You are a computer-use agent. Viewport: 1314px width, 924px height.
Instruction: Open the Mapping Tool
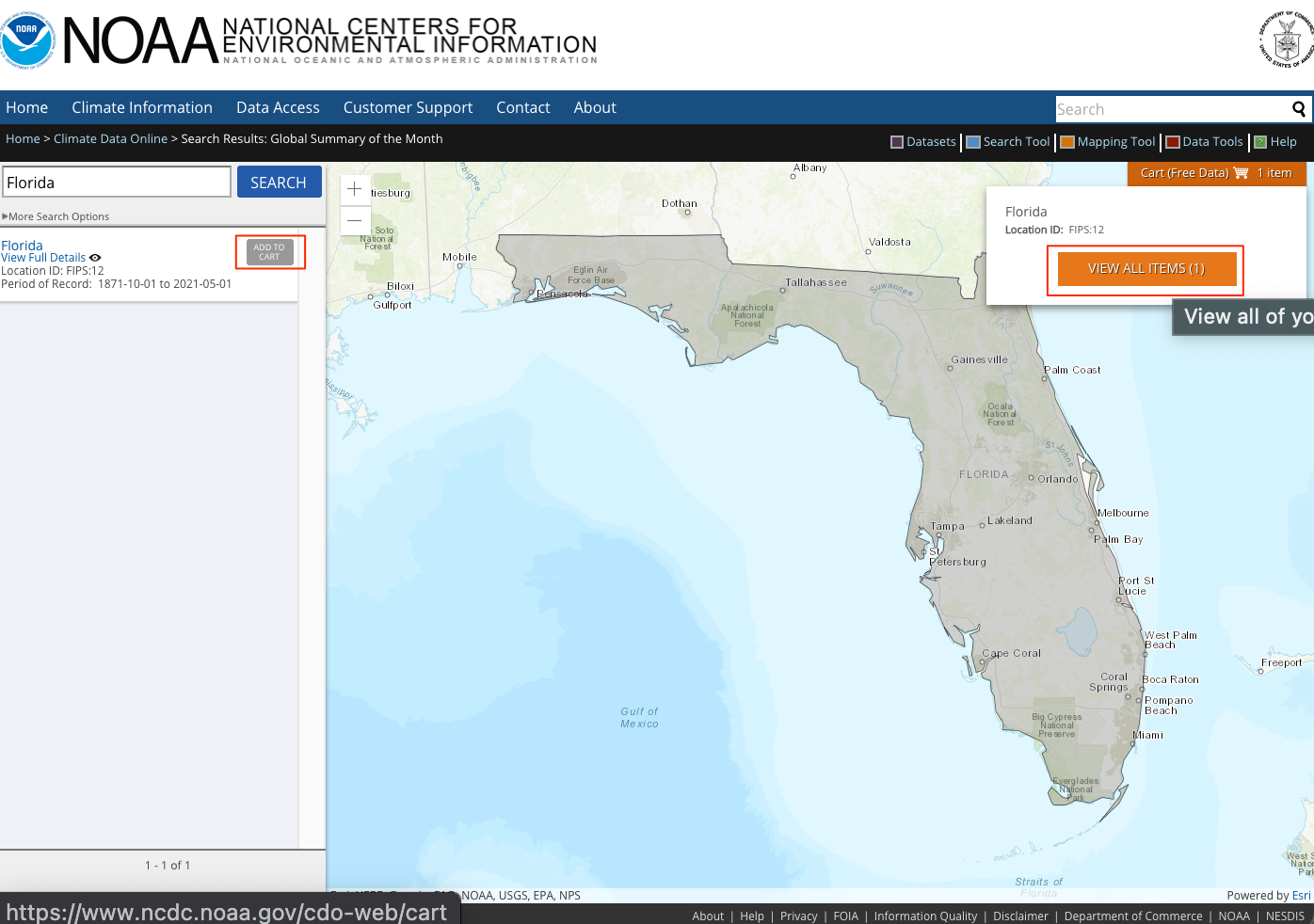(x=1115, y=142)
